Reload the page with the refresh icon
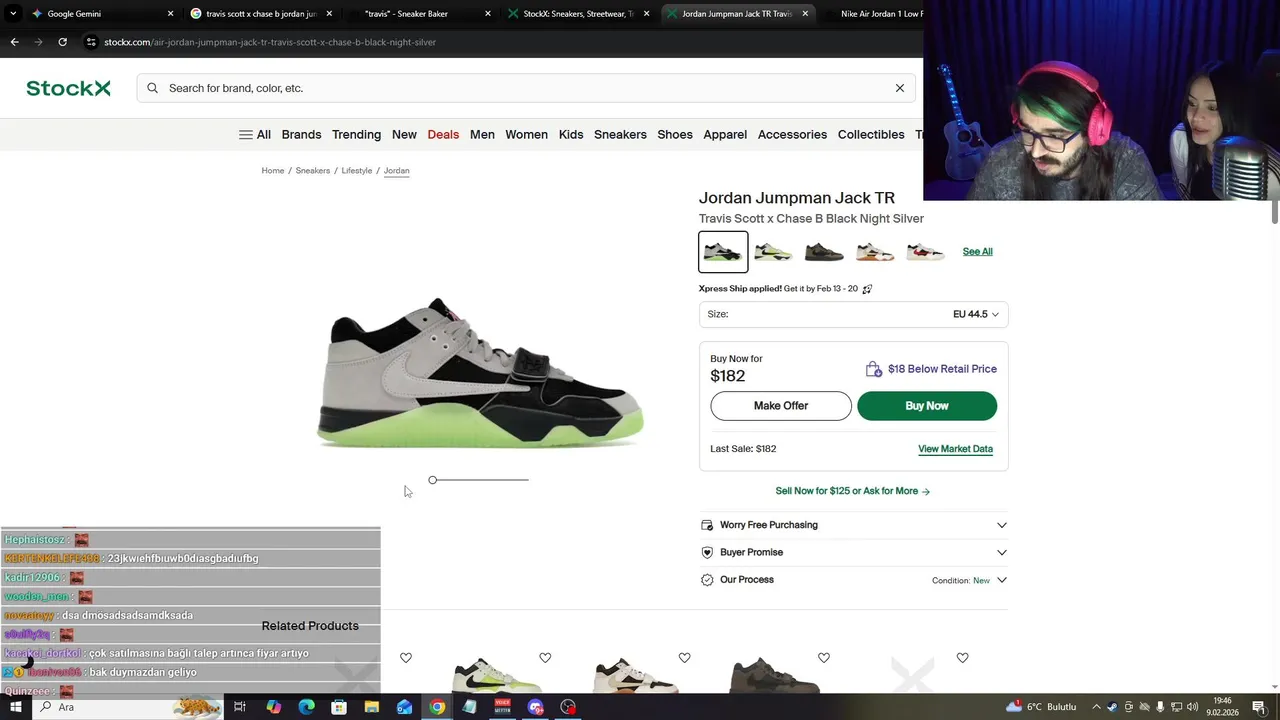 [x=62, y=42]
